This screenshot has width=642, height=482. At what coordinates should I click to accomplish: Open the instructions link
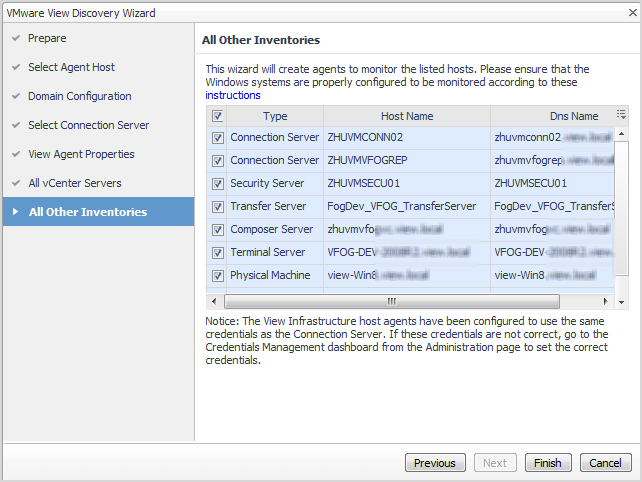click(x=231, y=96)
